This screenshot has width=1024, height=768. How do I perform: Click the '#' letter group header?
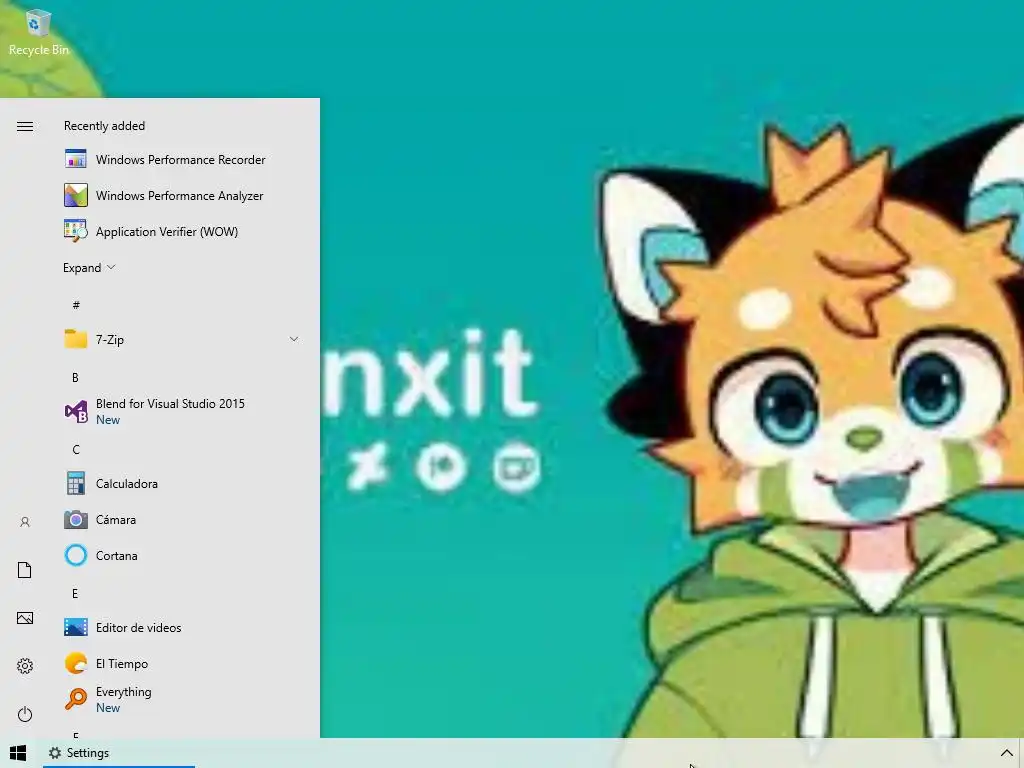point(76,305)
